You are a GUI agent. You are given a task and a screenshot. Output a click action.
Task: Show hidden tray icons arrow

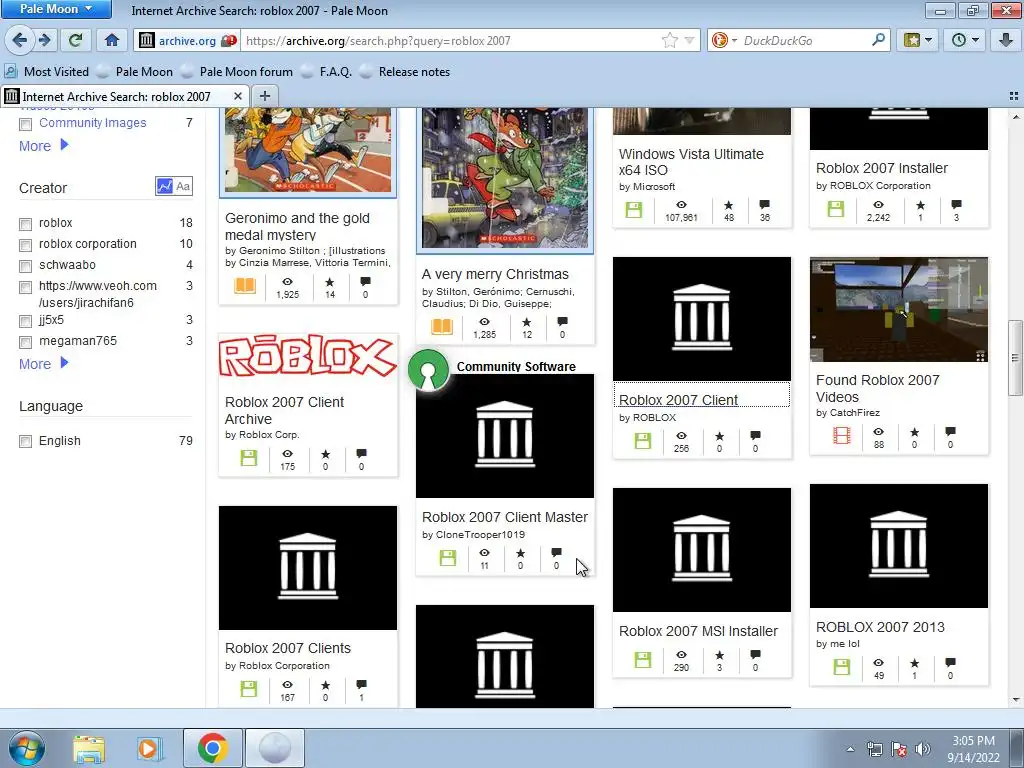pos(850,749)
